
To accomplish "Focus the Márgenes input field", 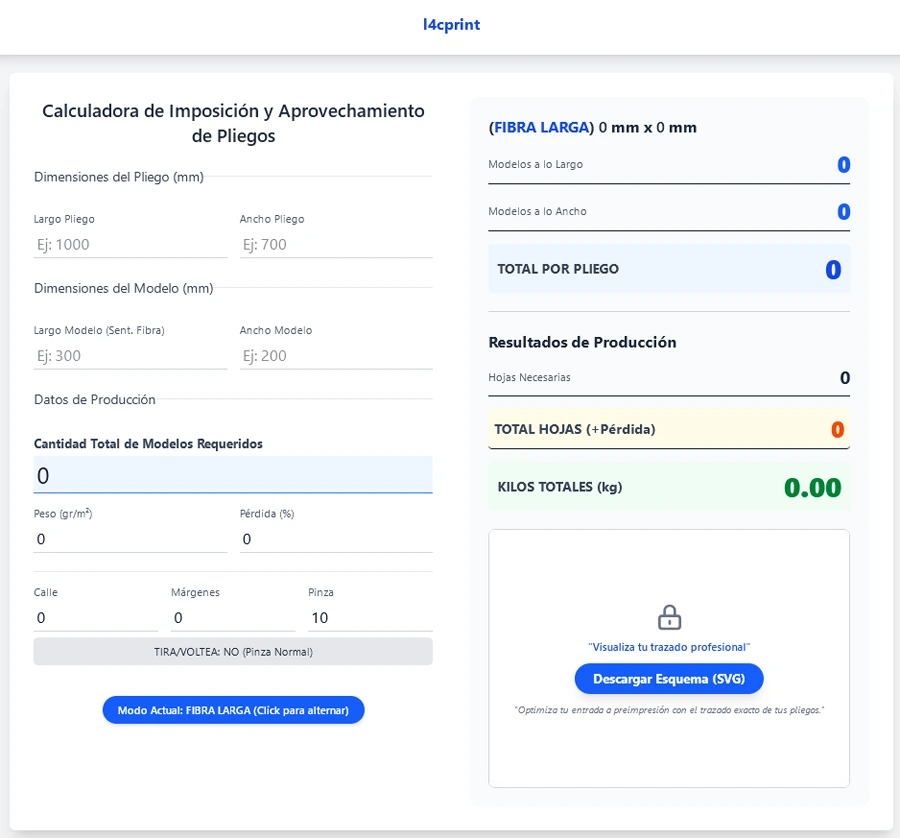I will pos(232,618).
